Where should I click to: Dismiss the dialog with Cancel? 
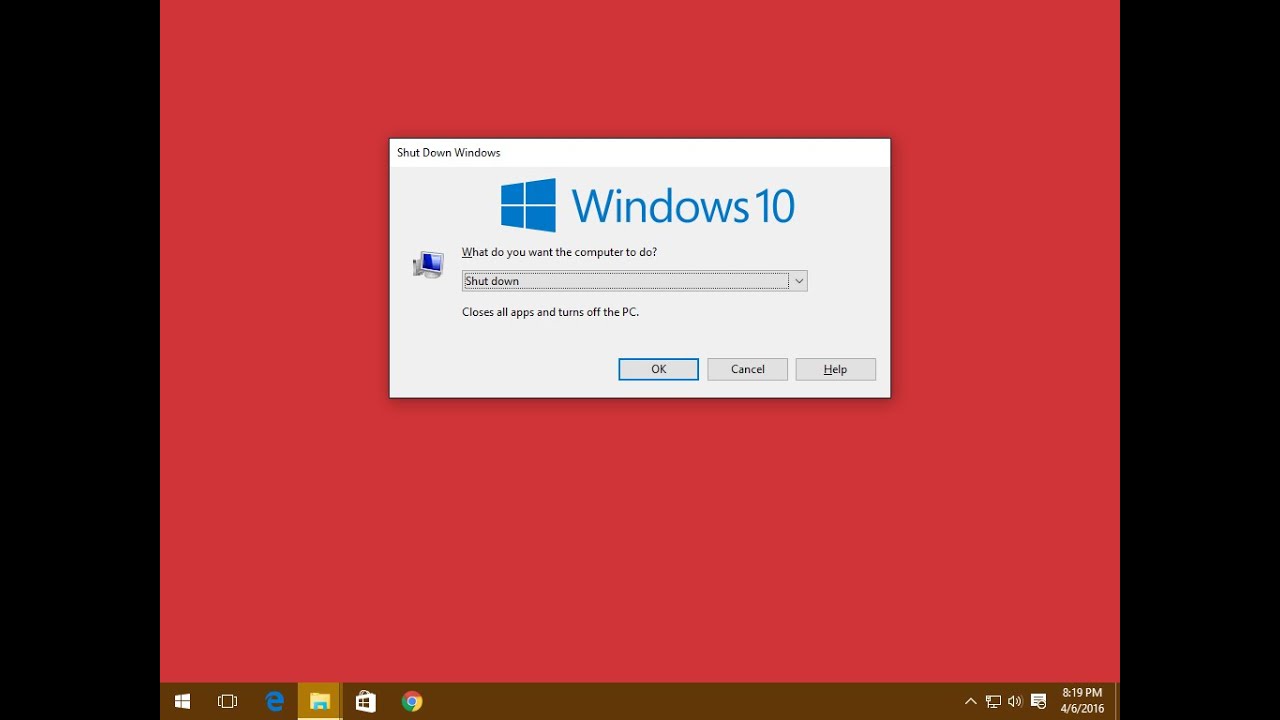click(747, 369)
